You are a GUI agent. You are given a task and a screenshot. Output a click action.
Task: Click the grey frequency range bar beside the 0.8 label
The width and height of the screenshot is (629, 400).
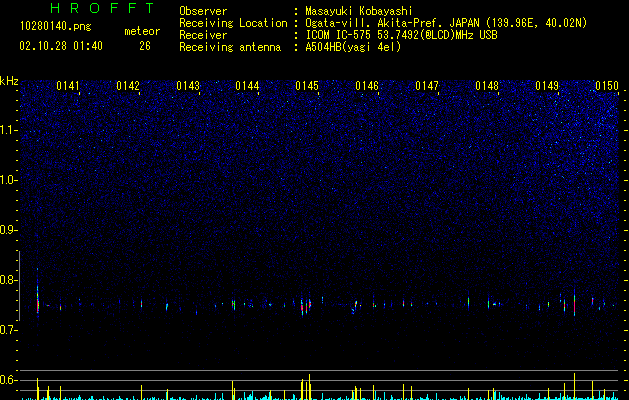click(x=19, y=286)
